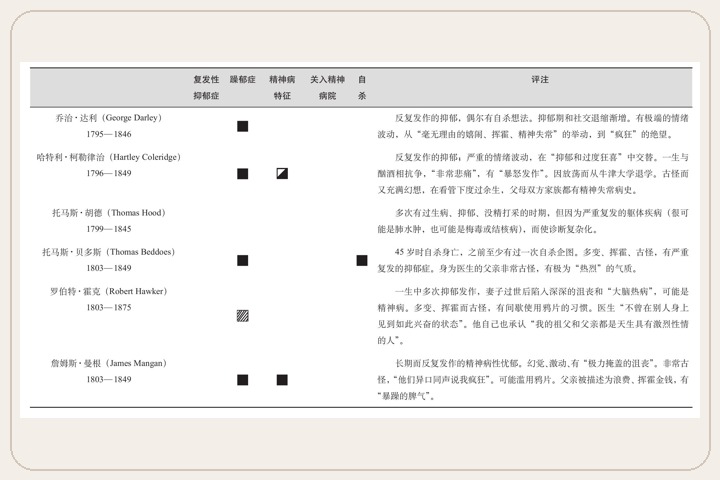Select the column header 精神病特征
Screen dimensions: 720x480
tap(282, 88)
